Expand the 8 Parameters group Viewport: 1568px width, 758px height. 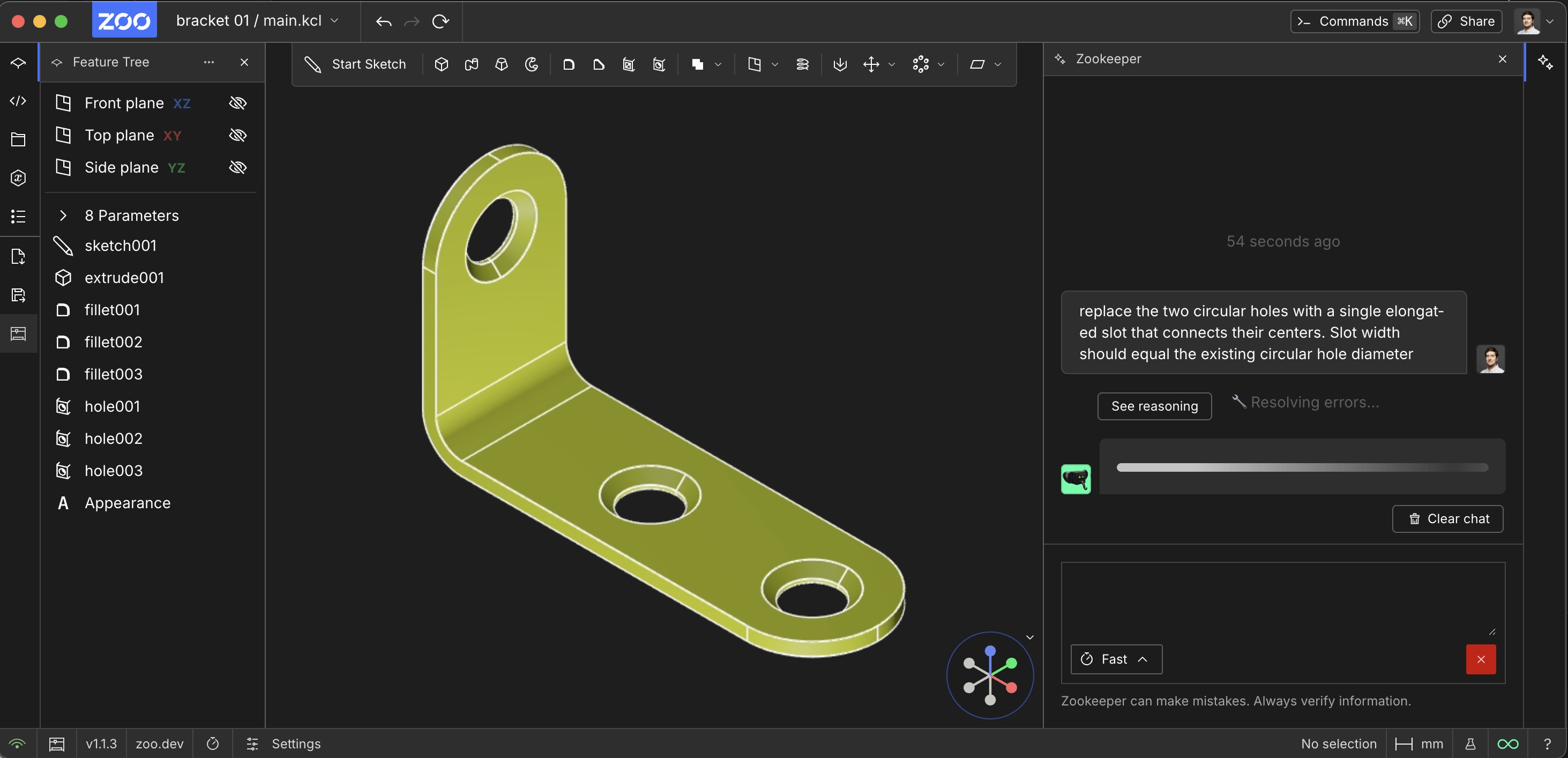pyautogui.click(x=63, y=215)
